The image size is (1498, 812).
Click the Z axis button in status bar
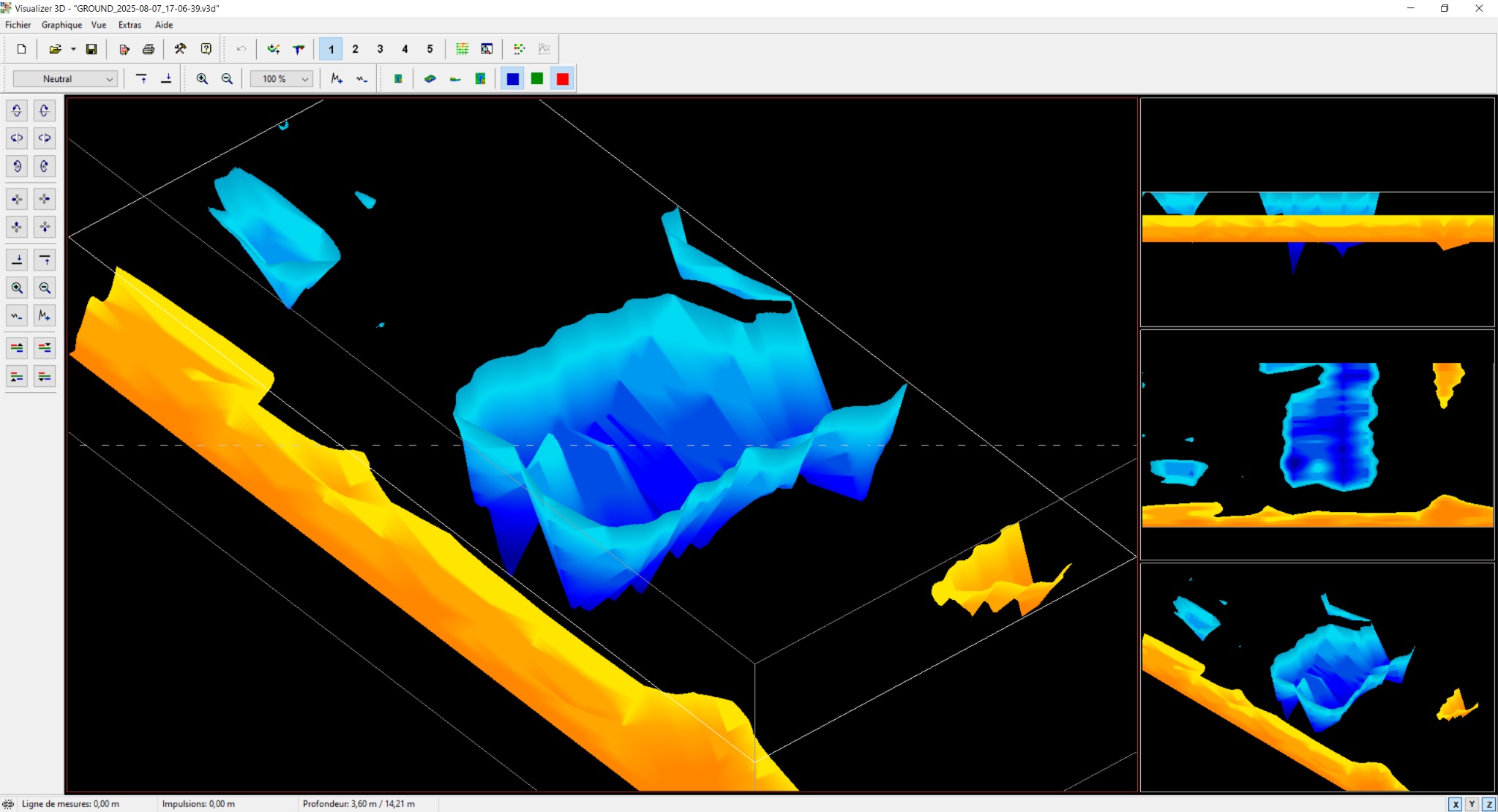pyautogui.click(x=1488, y=804)
